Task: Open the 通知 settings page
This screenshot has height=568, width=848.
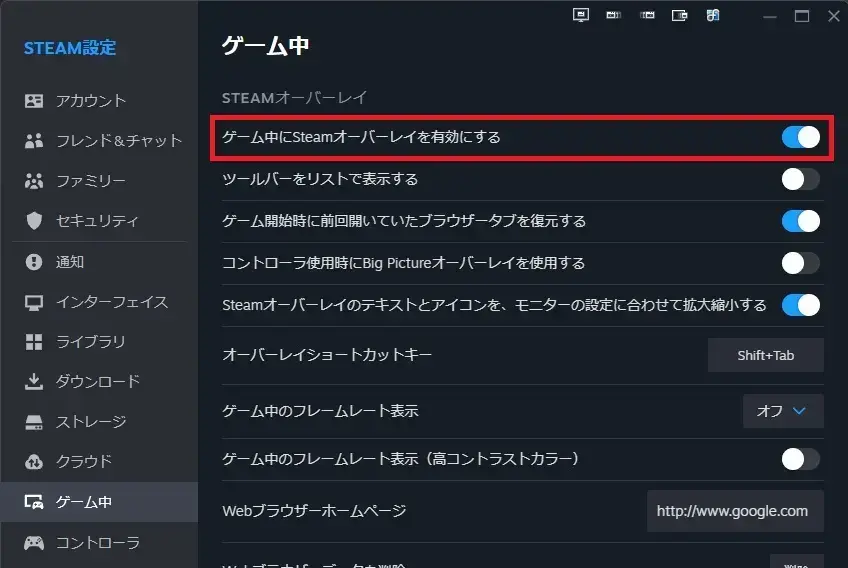Action: click(99, 262)
